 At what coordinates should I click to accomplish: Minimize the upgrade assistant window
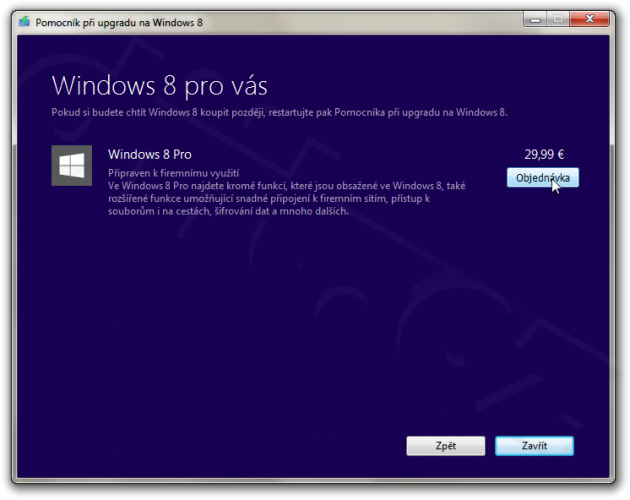[x=535, y=19]
